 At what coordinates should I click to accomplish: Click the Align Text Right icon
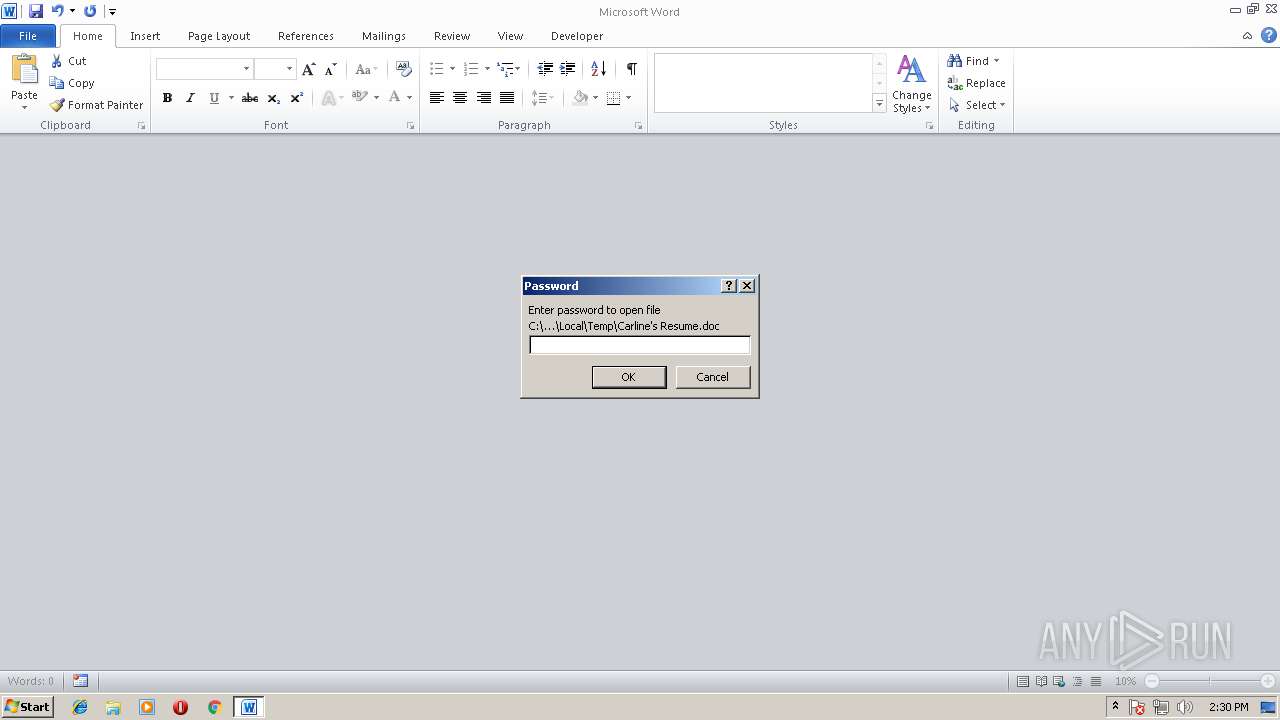pos(484,97)
